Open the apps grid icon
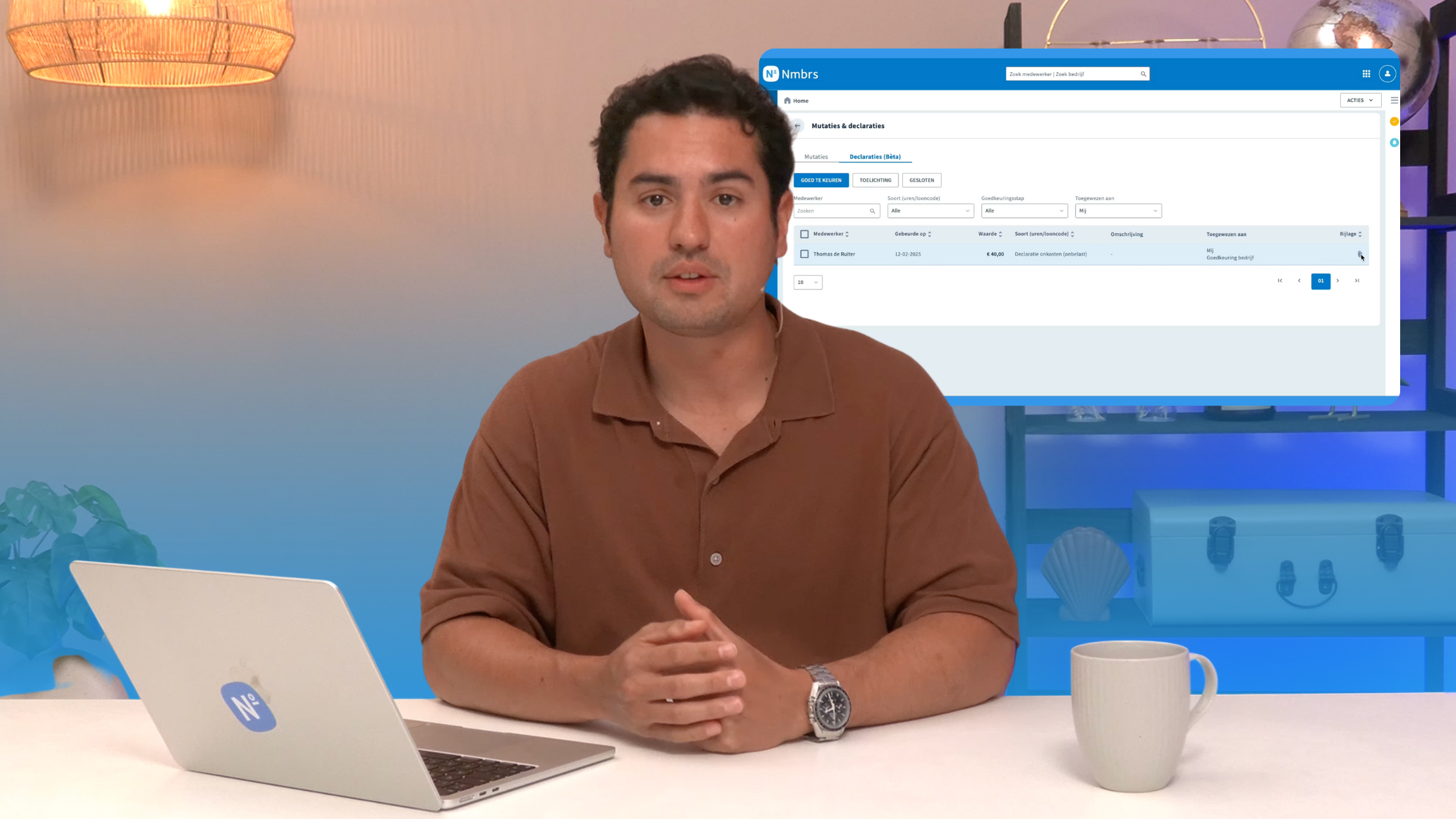 1366,73
